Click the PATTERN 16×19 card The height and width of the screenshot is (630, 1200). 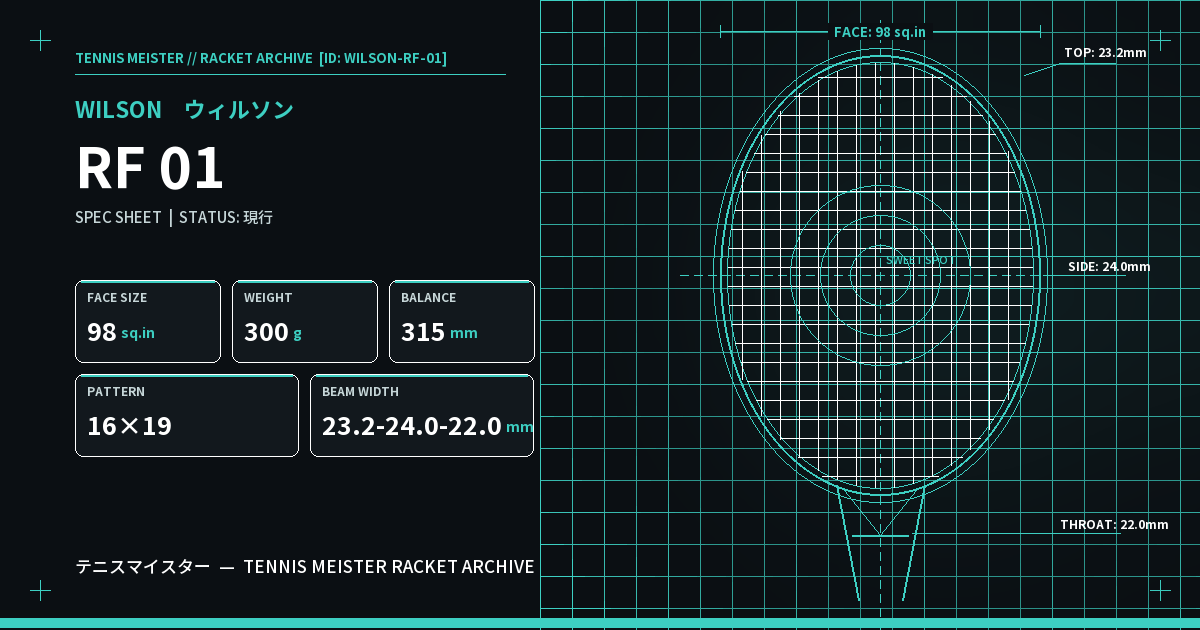187,415
